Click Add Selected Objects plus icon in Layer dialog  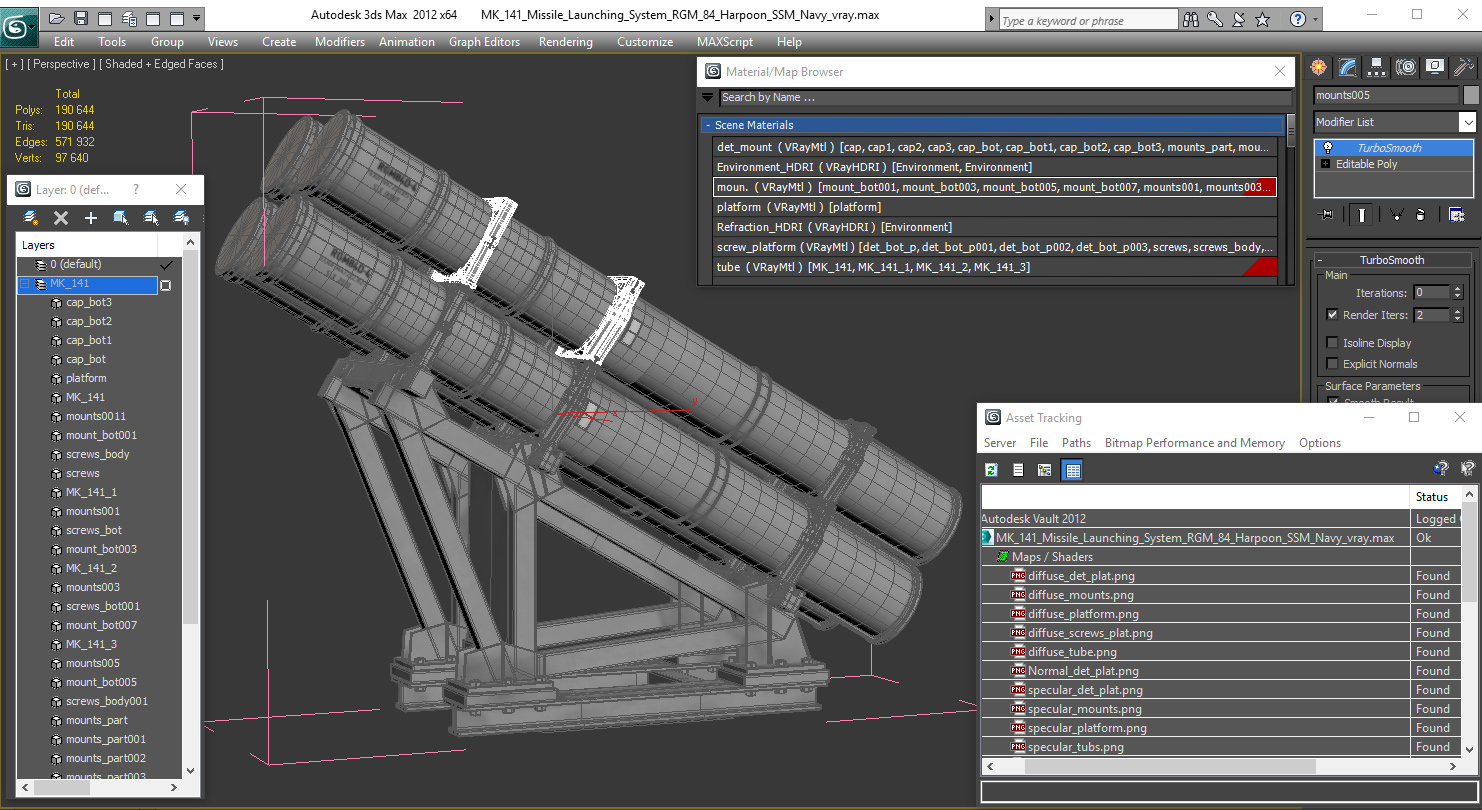tap(91, 218)
